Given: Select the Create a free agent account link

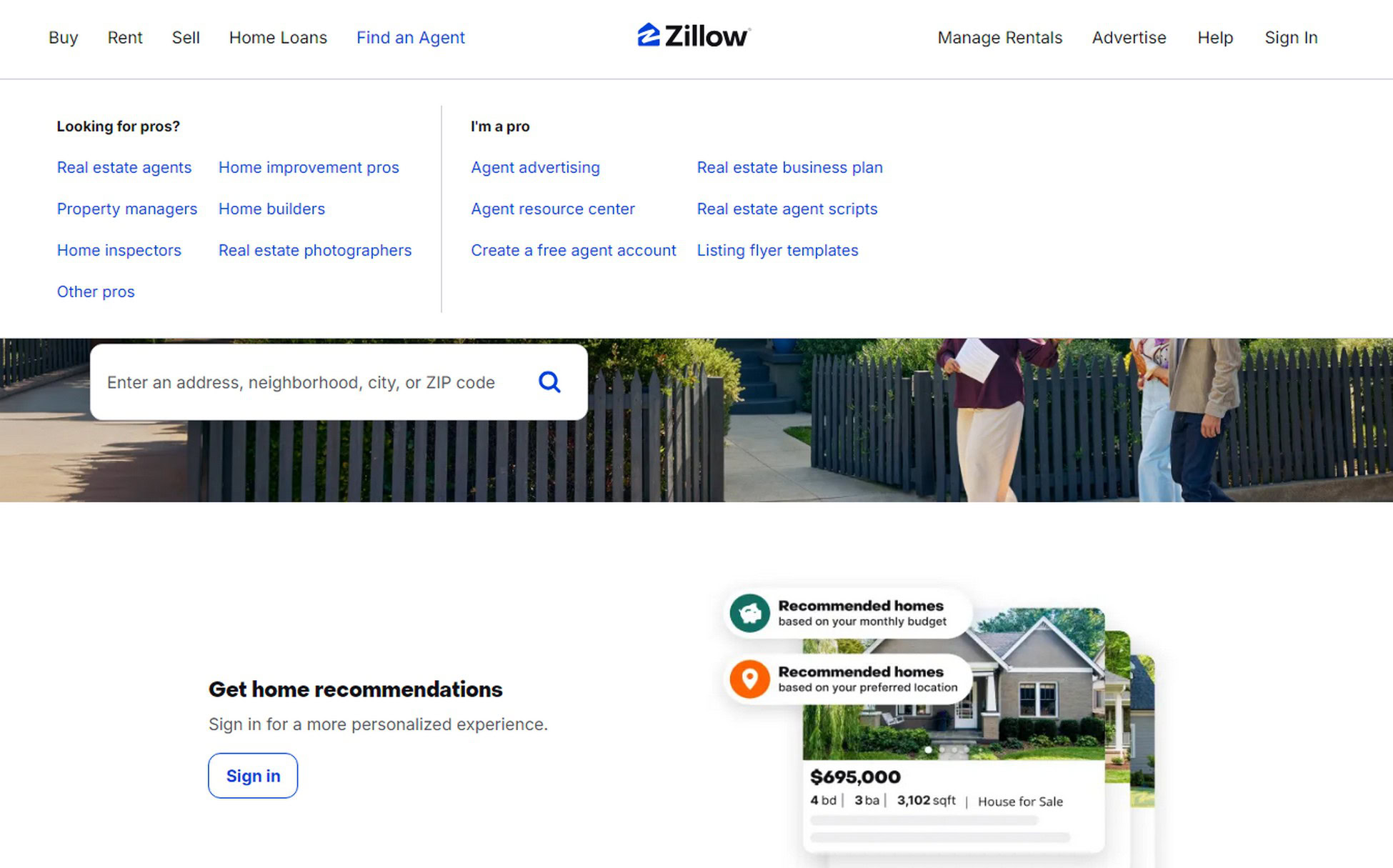Looking at the screenshot, I should (x=573, y=250).
